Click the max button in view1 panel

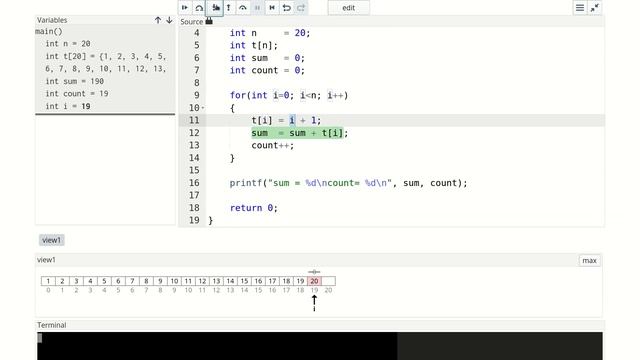(589, 260)
